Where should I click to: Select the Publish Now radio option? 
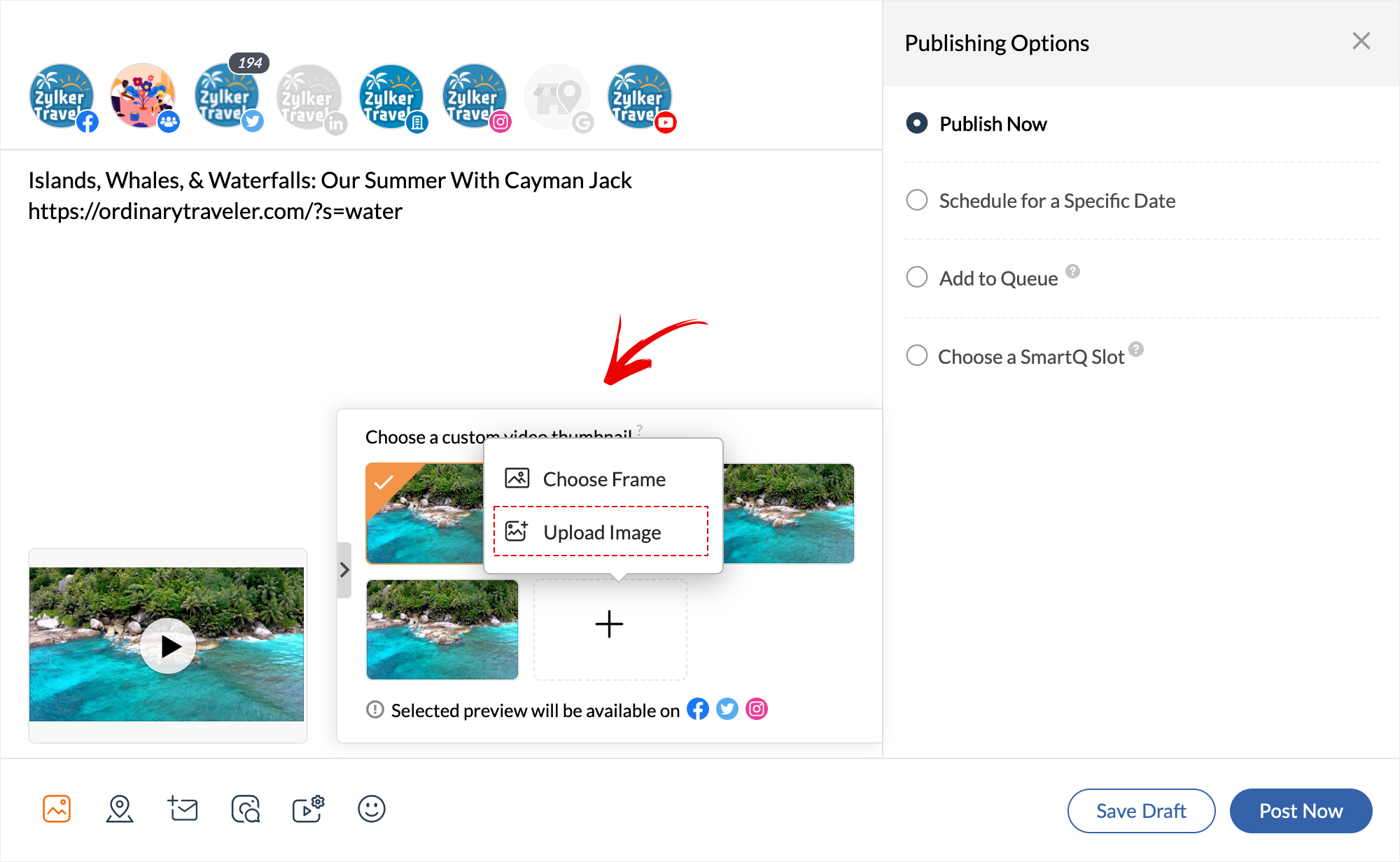[x=917, y=124]
